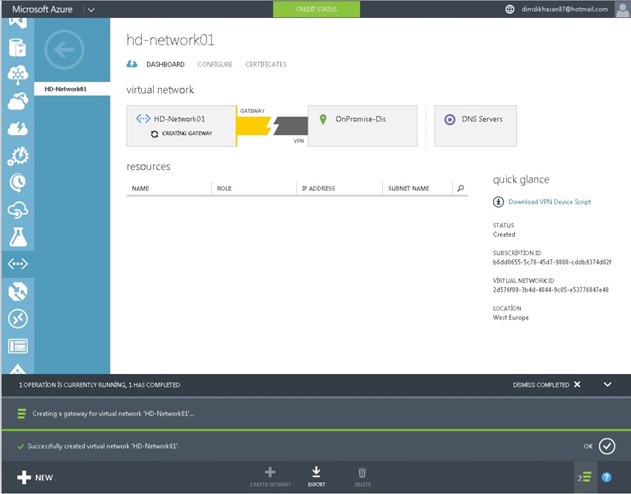Collapse the operations notification panel
The width and height of the screenshot is (631, 494).
(607, 385)
